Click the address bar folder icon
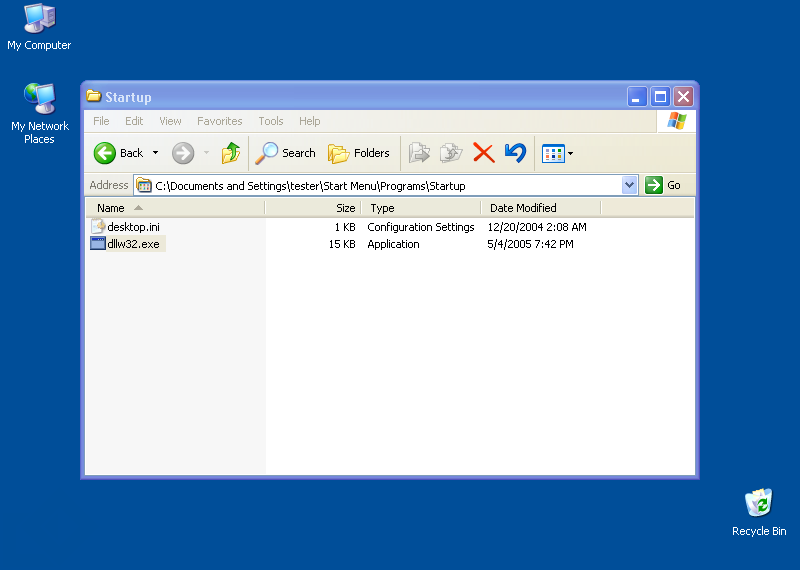Screen dimensions: 800x570 pyautogui.click(x=144, y=185)
